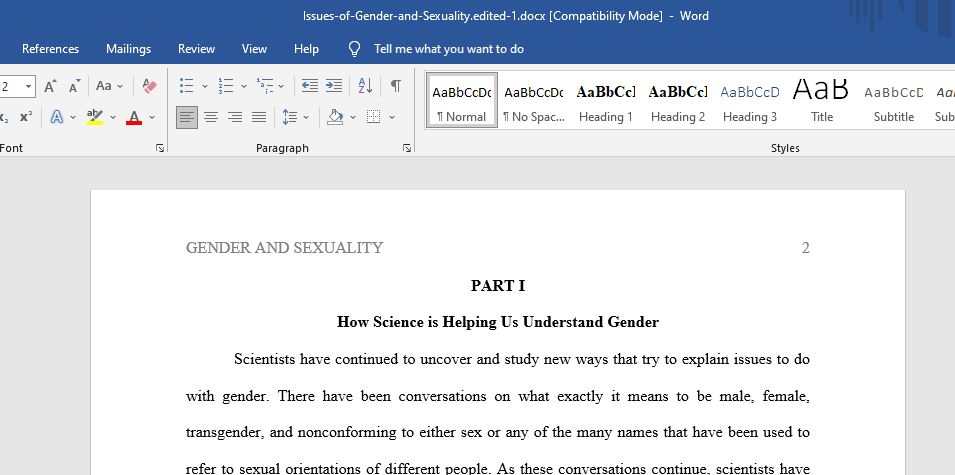Align text left
Screen dimensions: 955x475
tap(187, 117)
